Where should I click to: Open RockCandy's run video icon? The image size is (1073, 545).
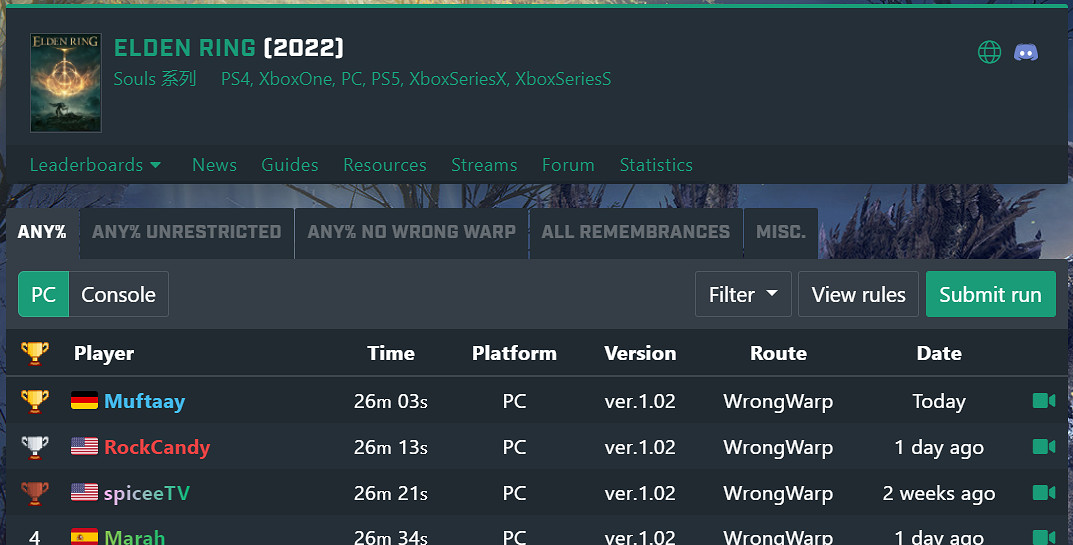point(1043,447)
